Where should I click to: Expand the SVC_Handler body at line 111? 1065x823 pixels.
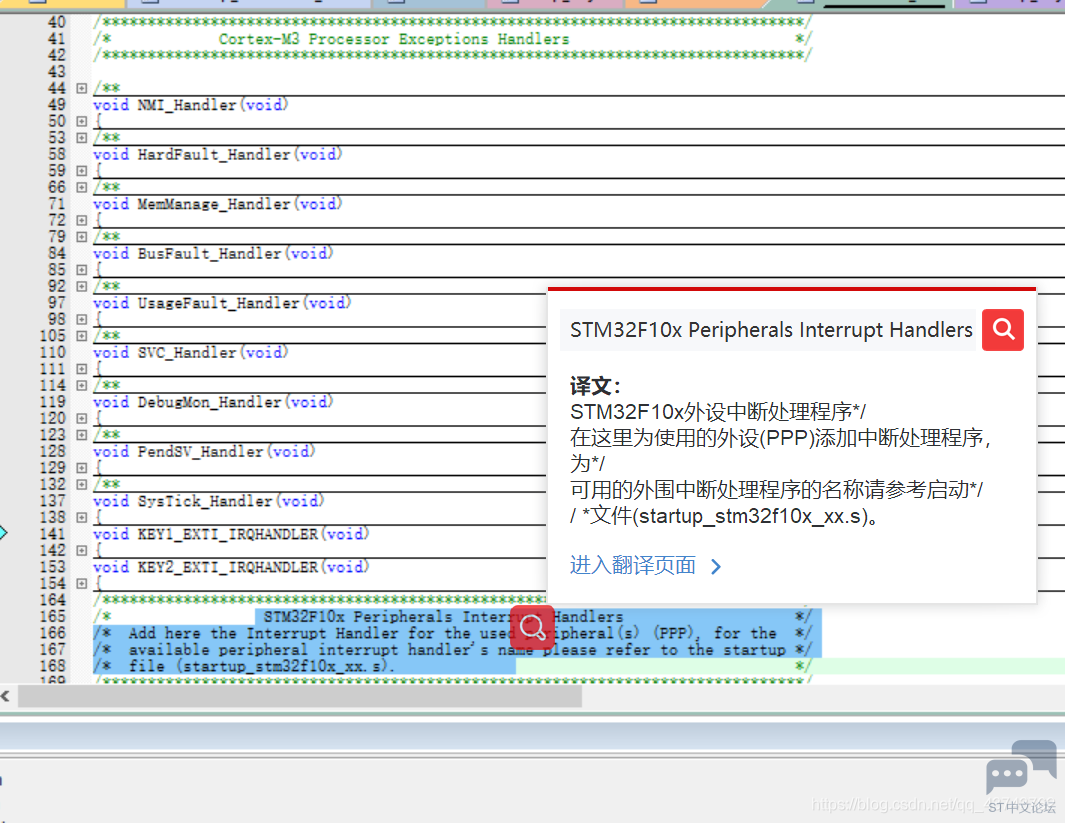coord(82,369)
